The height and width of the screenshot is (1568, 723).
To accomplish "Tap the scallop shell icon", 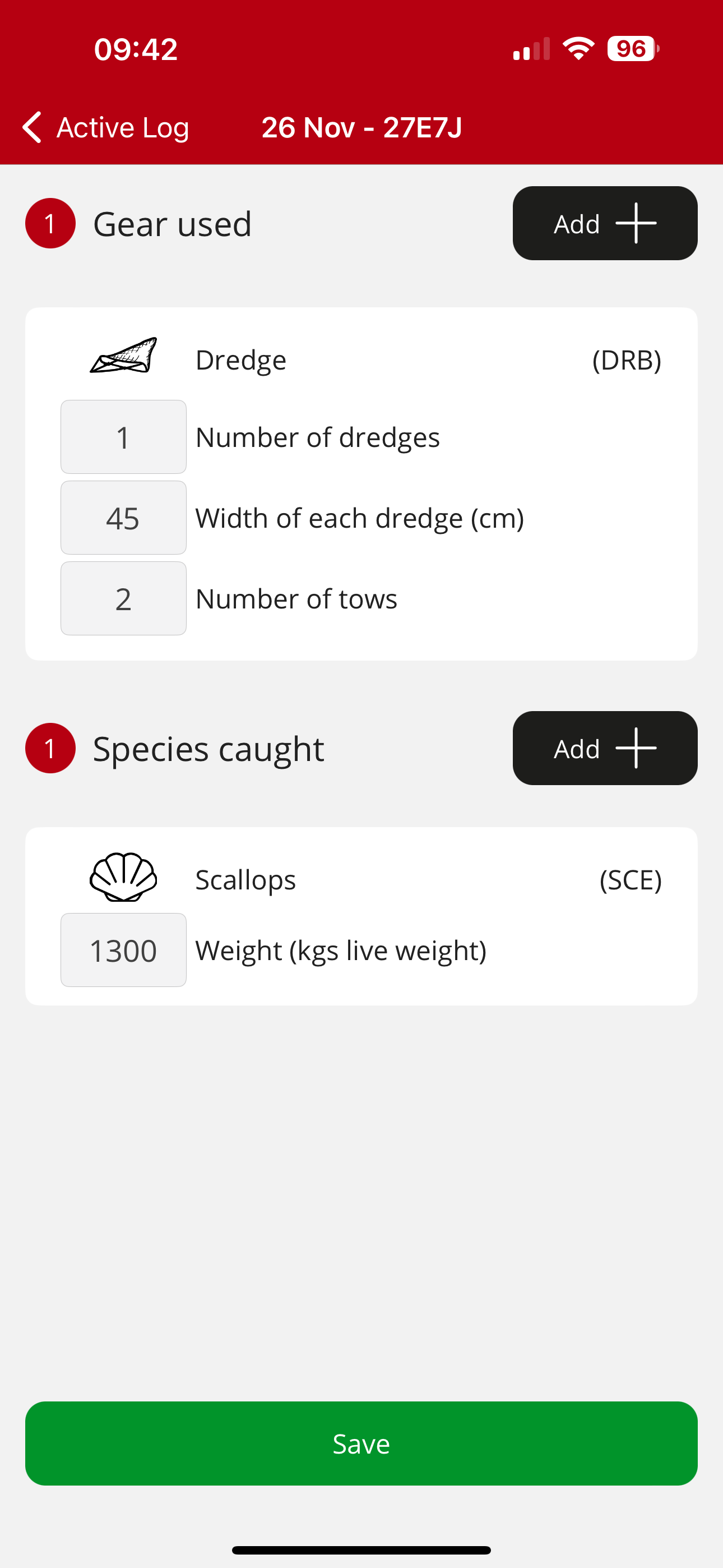I will coord(123,877).
